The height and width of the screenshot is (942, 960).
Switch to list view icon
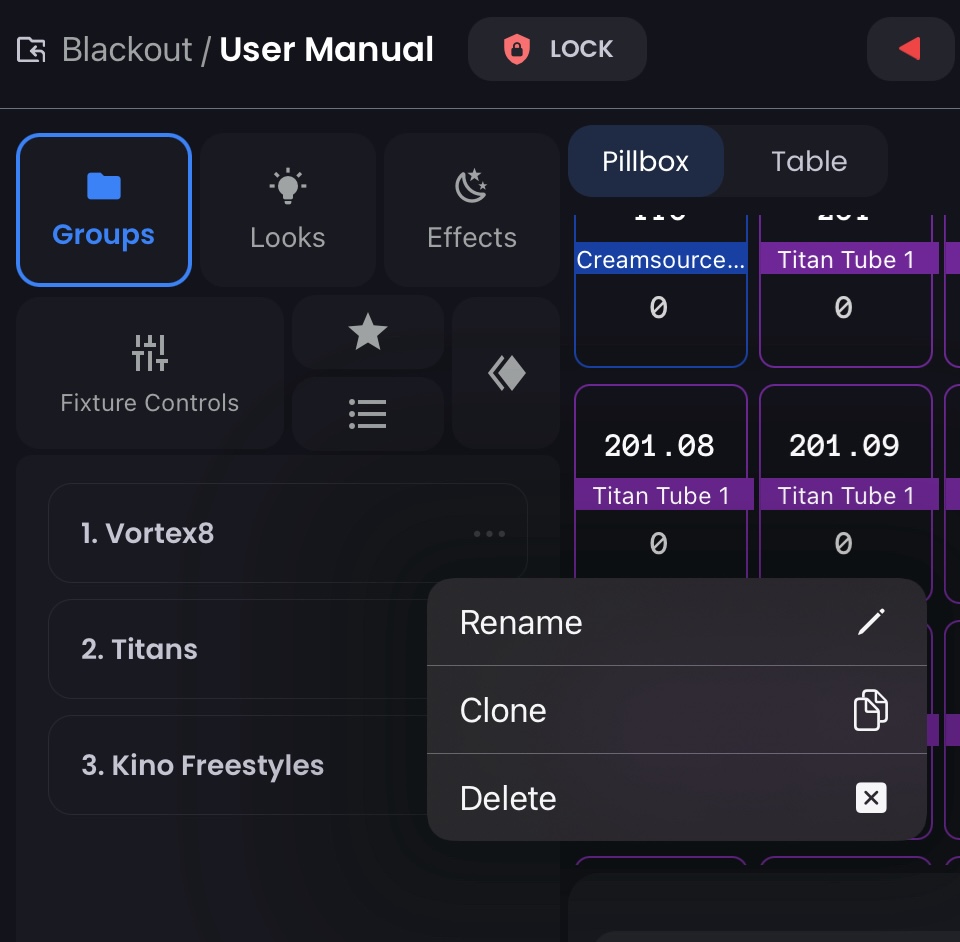coord(367,413)
